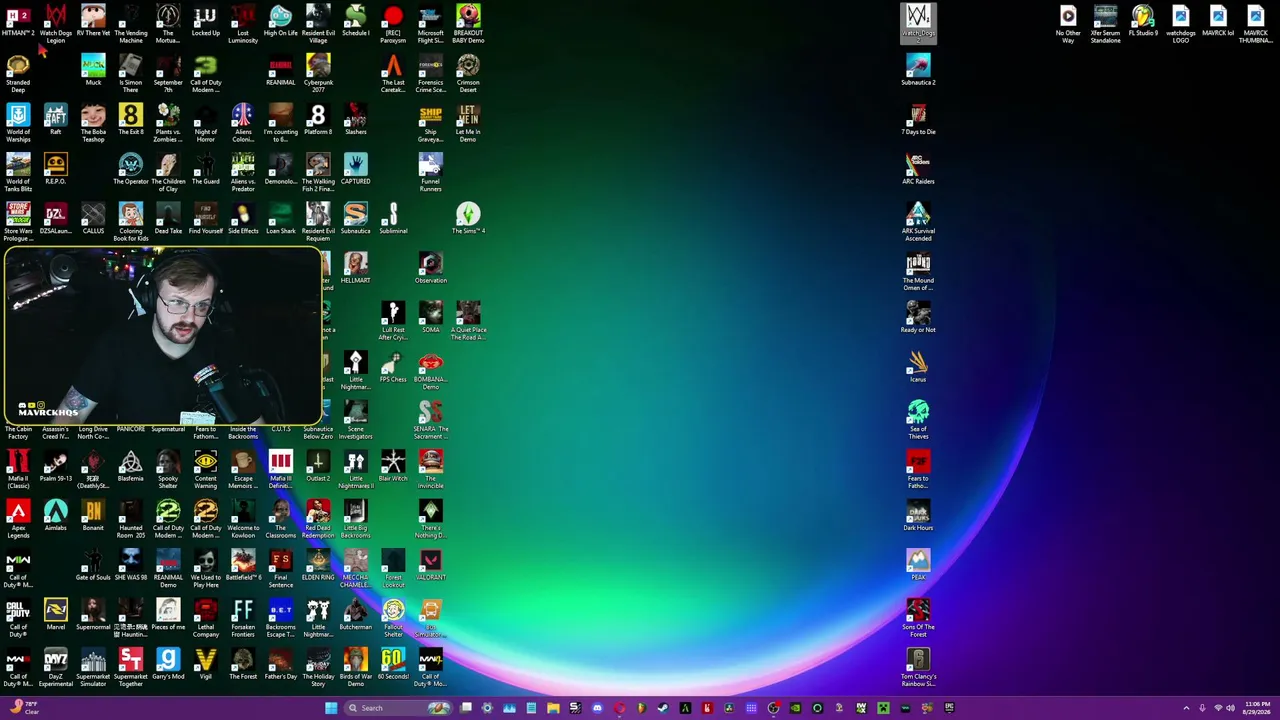This screenshot has width=1280, height=720.
Task: Launch the Watch Dogs Legion shortcut
Action: 55,23
